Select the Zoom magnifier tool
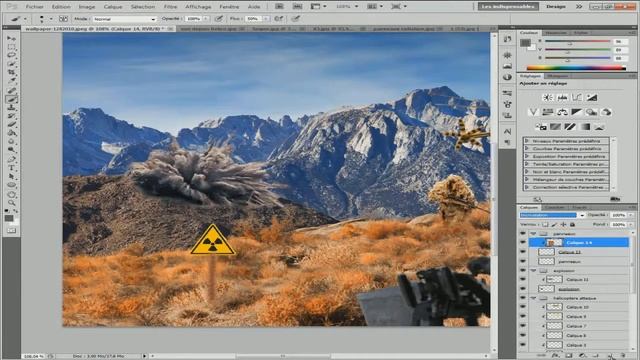Image resolution: width=640 pixels, height=360 pixels. click(x=11, y=202)
